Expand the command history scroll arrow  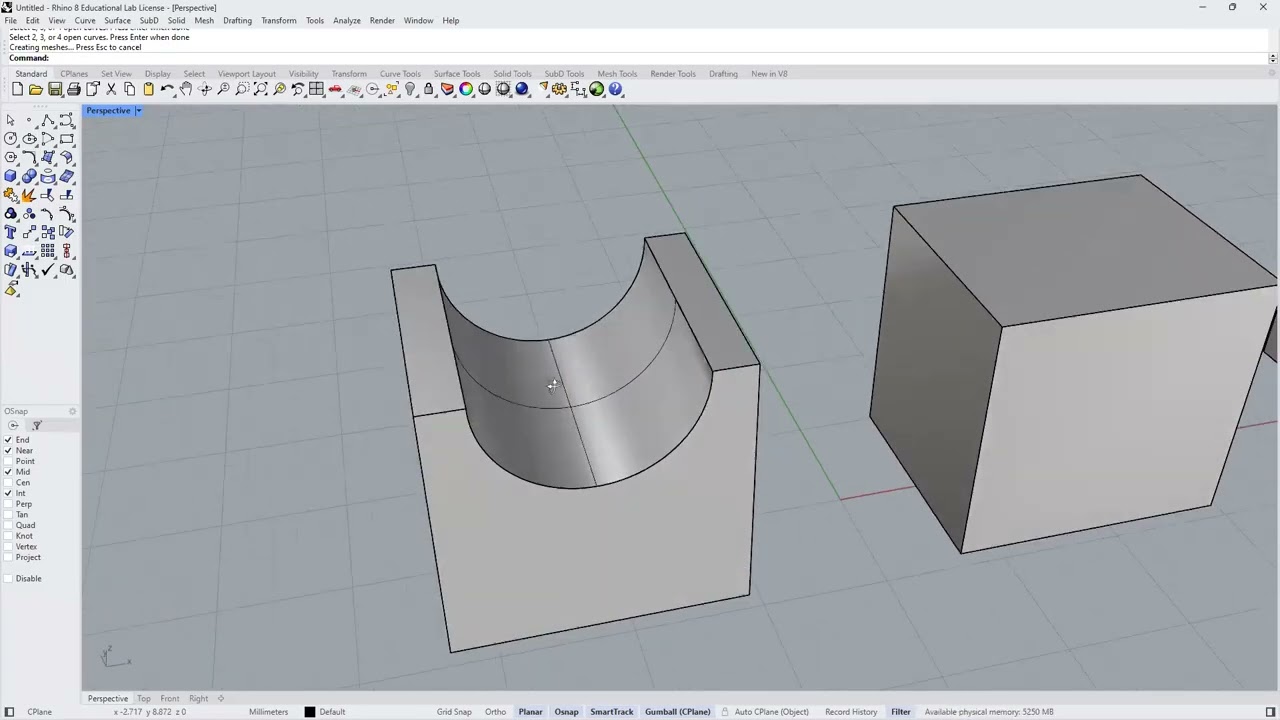(x=1272, y=58)
